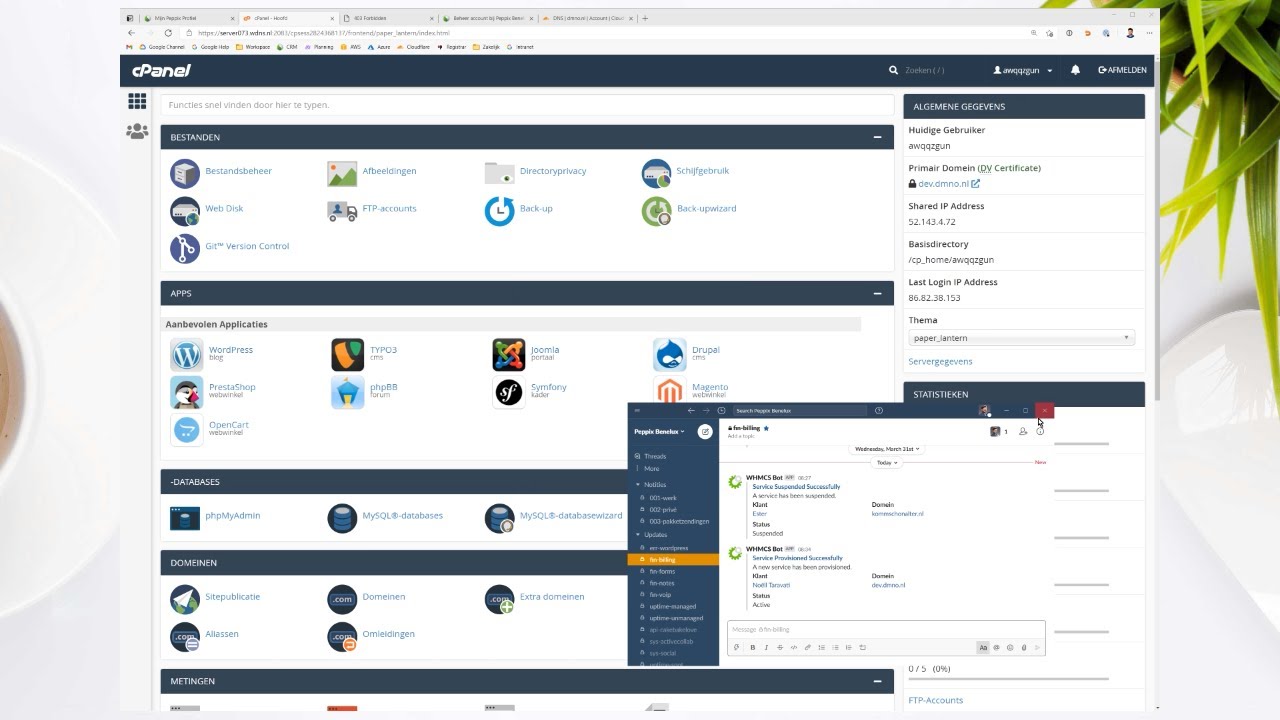
Task: Click the AFMELDEN logout button
Action: [1122, 70]
